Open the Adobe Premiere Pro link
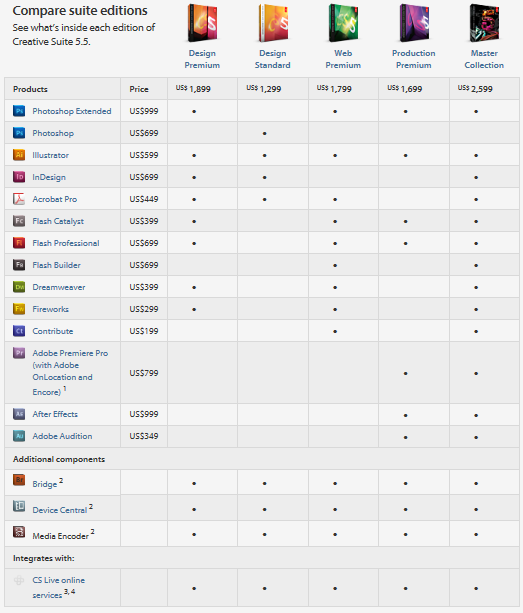This screenshot has width=523, height=613. point(70,372)
